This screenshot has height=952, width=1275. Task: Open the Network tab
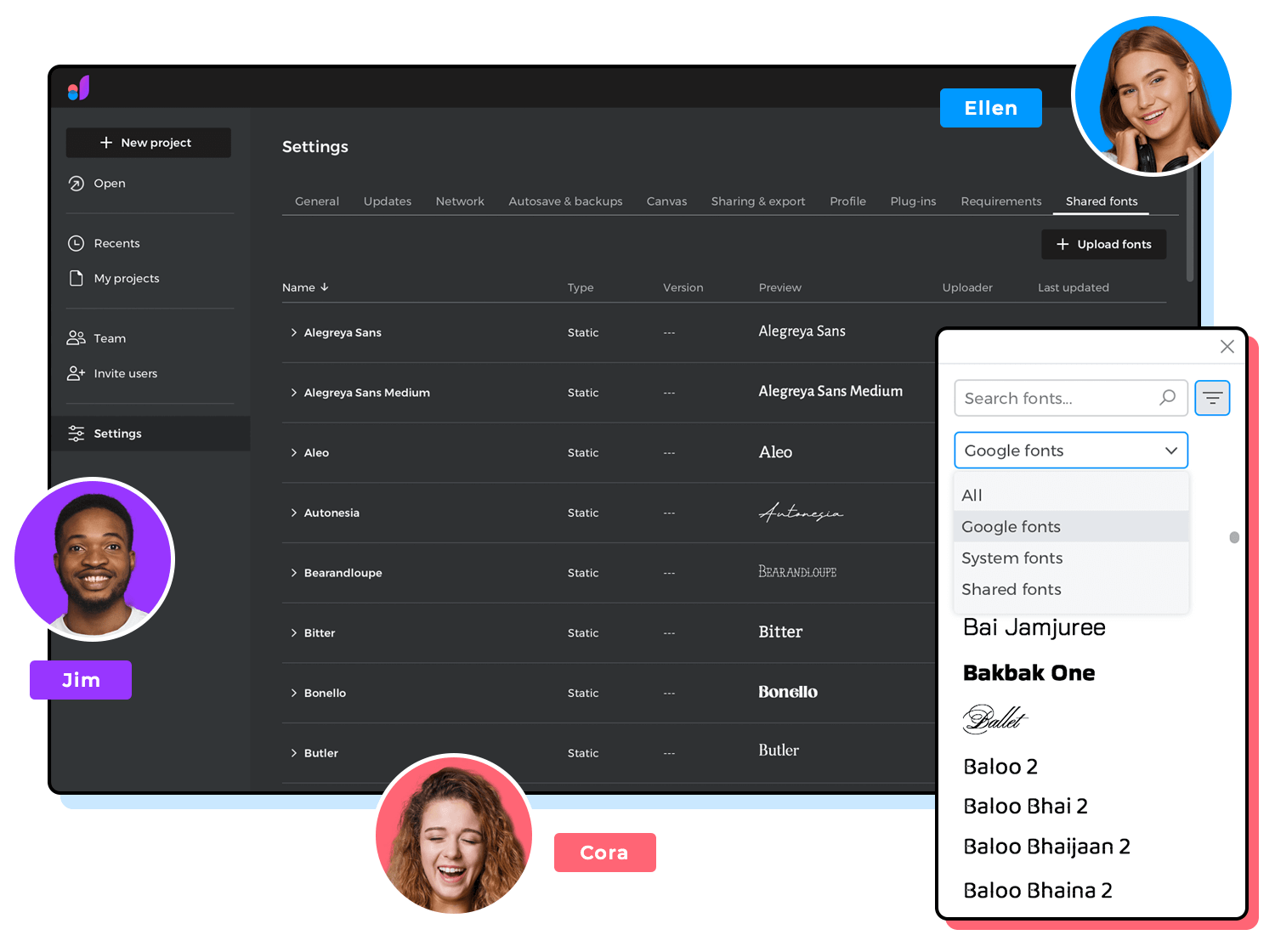460,201
